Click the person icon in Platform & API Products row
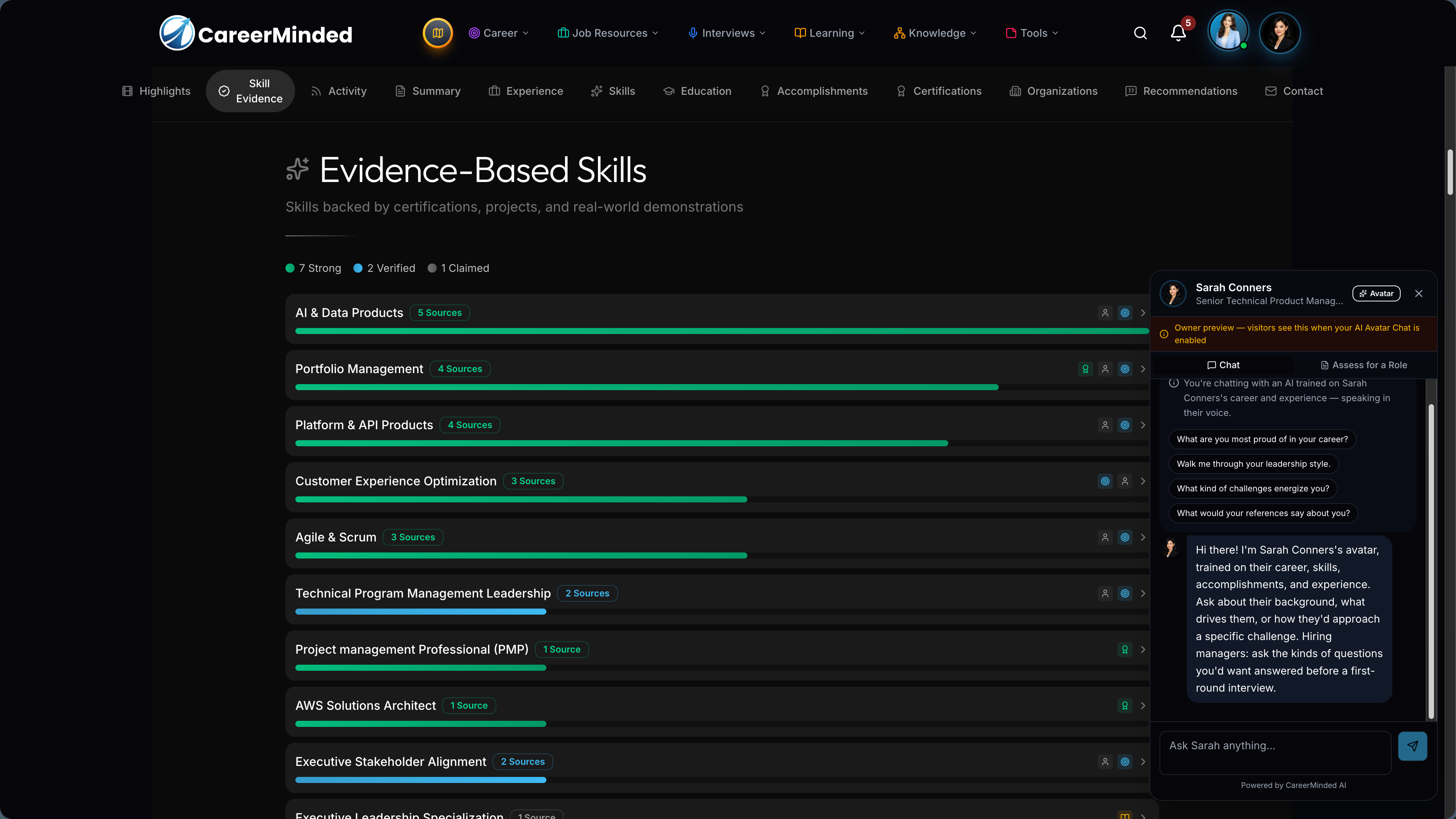The height and width of the screenshot is (819, 1456). coord(1105,425)
